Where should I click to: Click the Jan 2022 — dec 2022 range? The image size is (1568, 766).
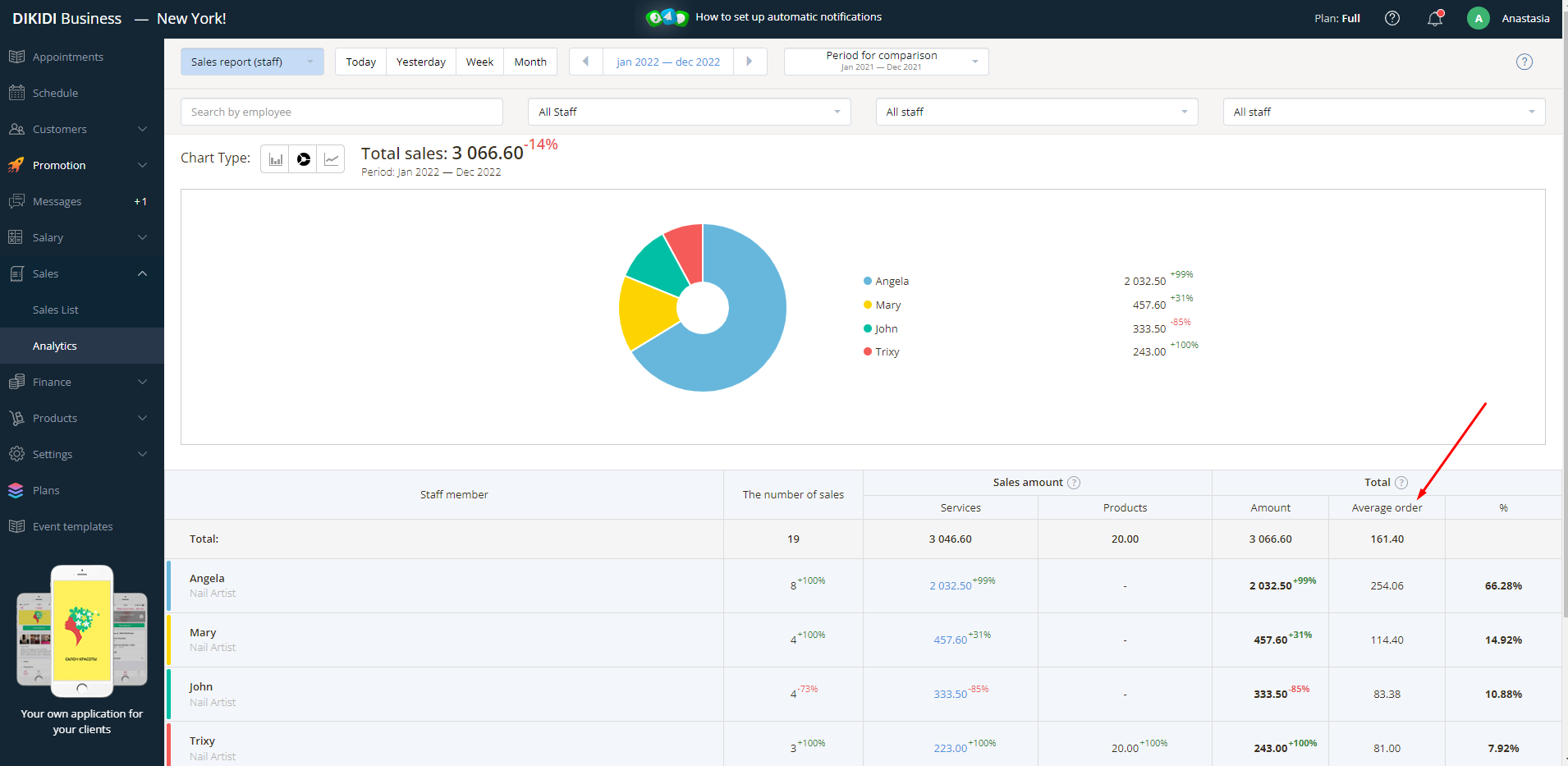668,62
